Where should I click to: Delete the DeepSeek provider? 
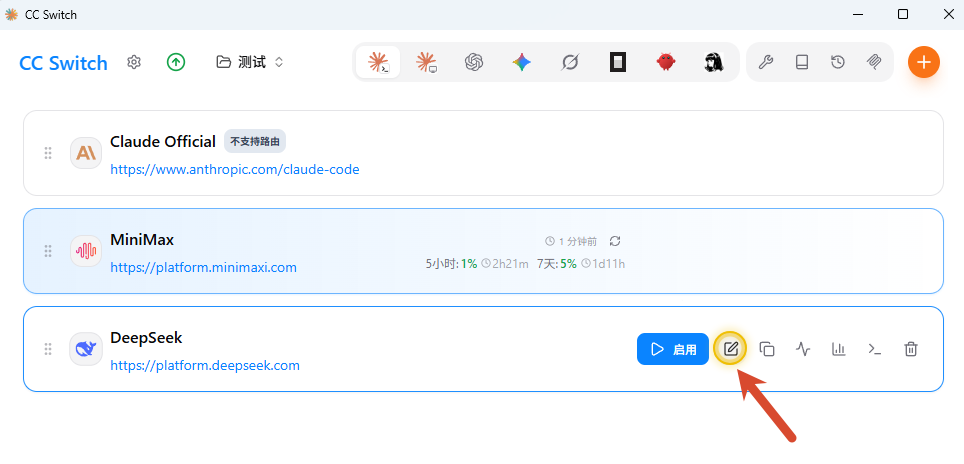pos(911,349)
